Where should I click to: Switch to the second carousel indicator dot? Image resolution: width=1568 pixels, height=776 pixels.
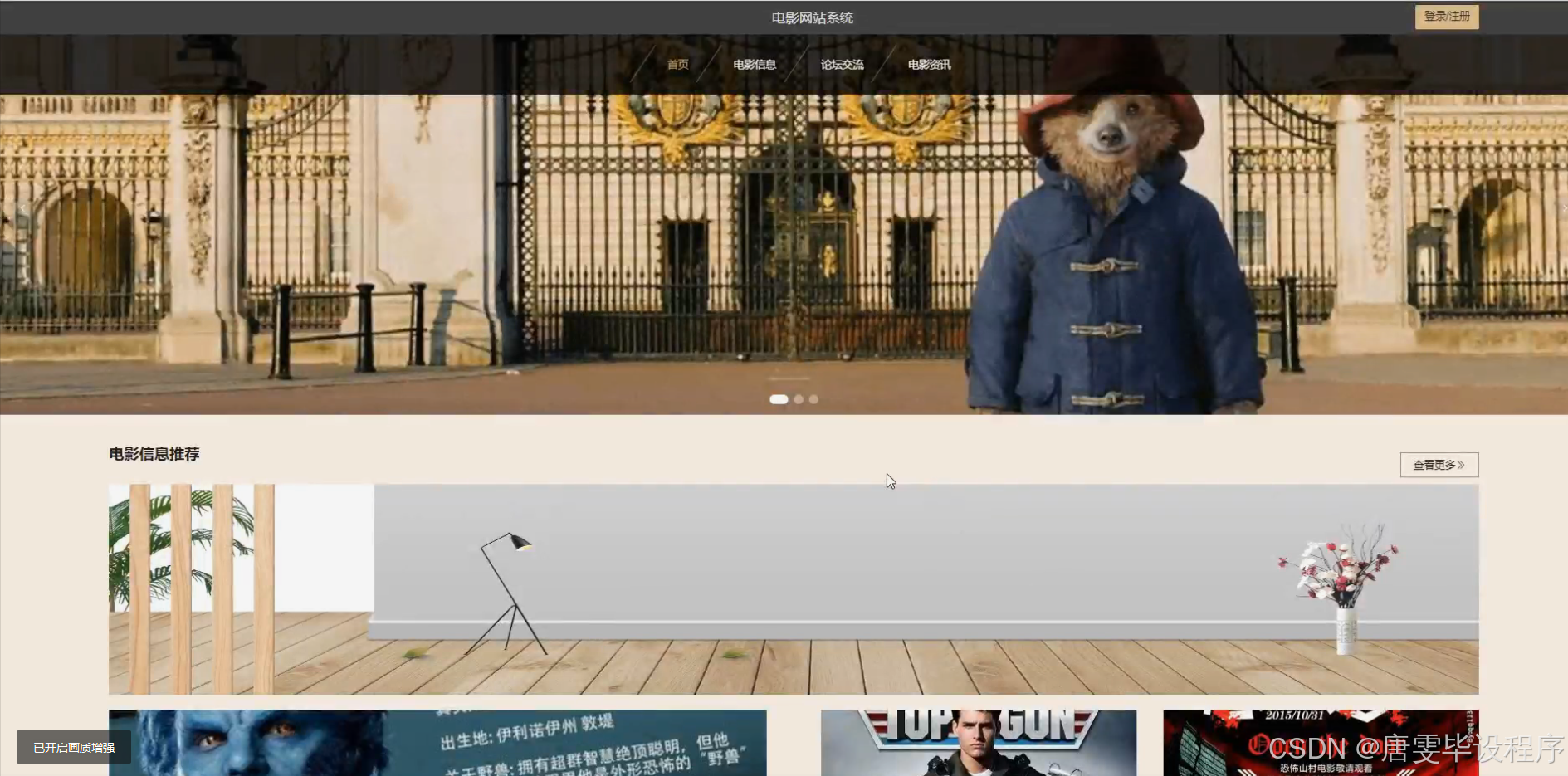pos(799,399)
